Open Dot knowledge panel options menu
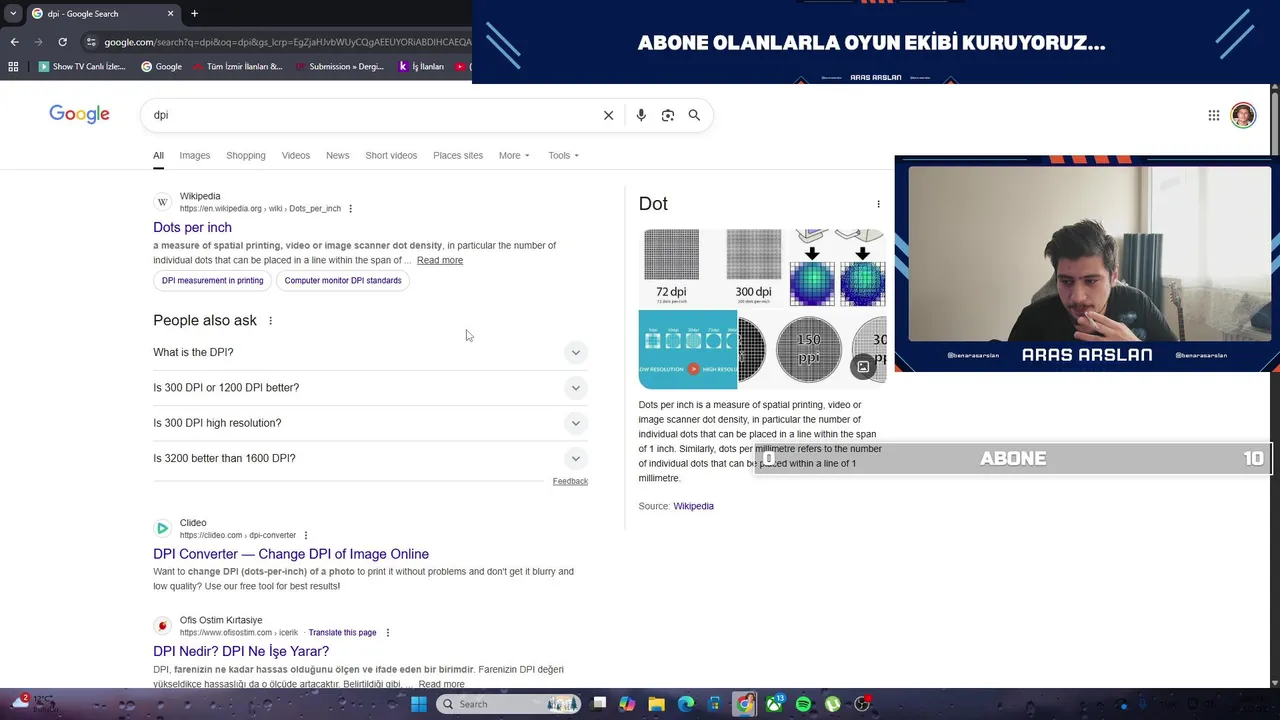 click(878, 204)
